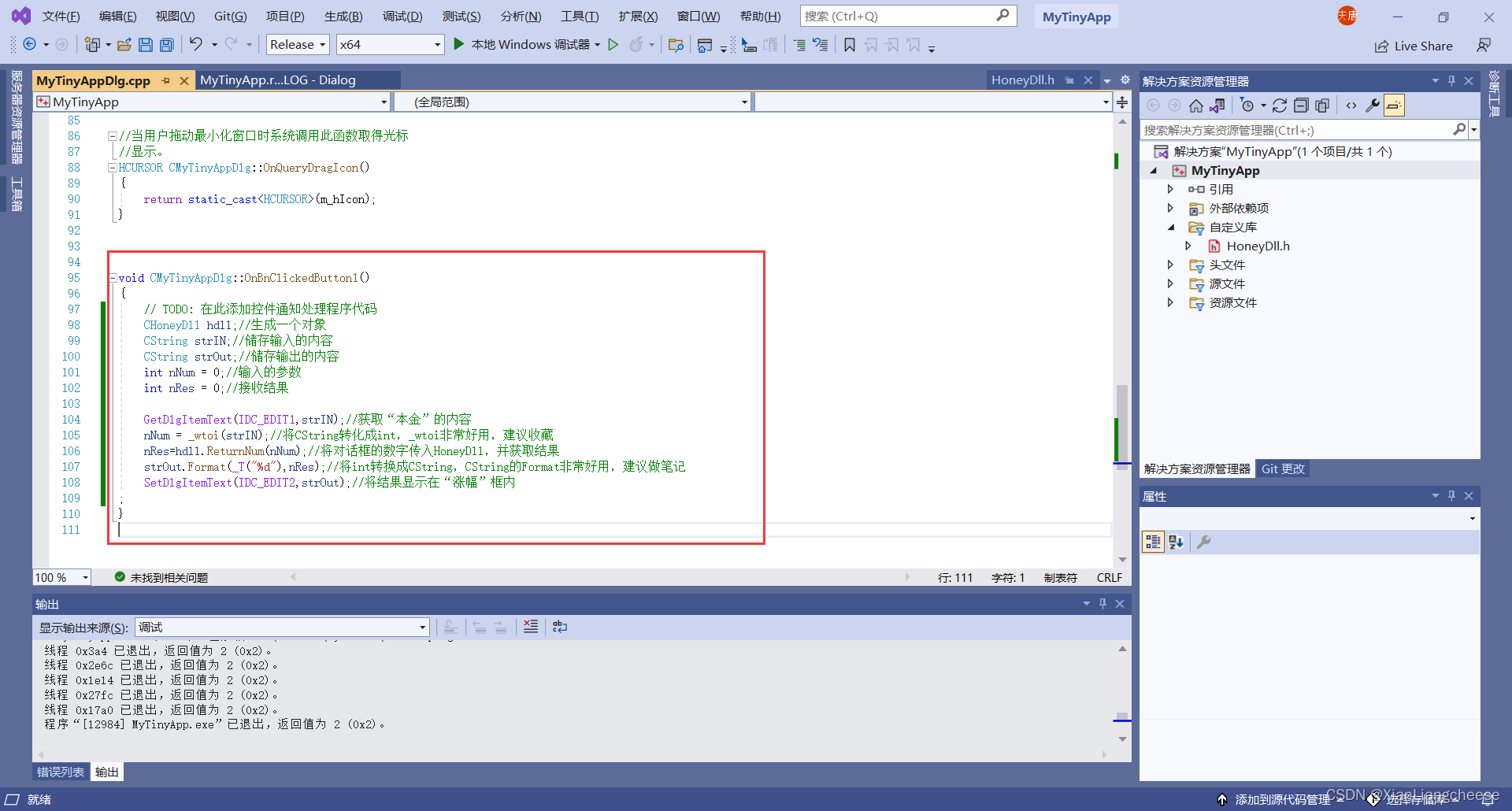Screen dimensions: 1512x811
Task: Save the current file with floppy icon
Action: (x=146, y=45)
